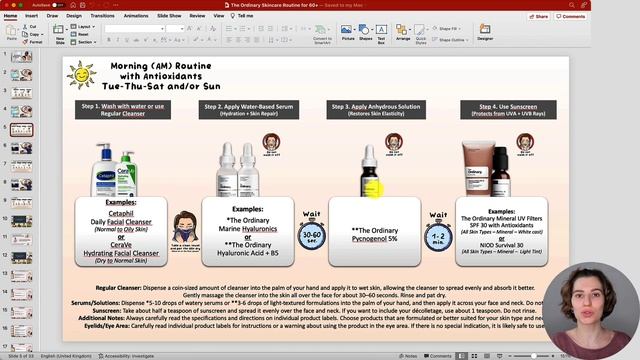Open the Review tab
The height and width of the screenshot is (360, 640).
(197, 16)
